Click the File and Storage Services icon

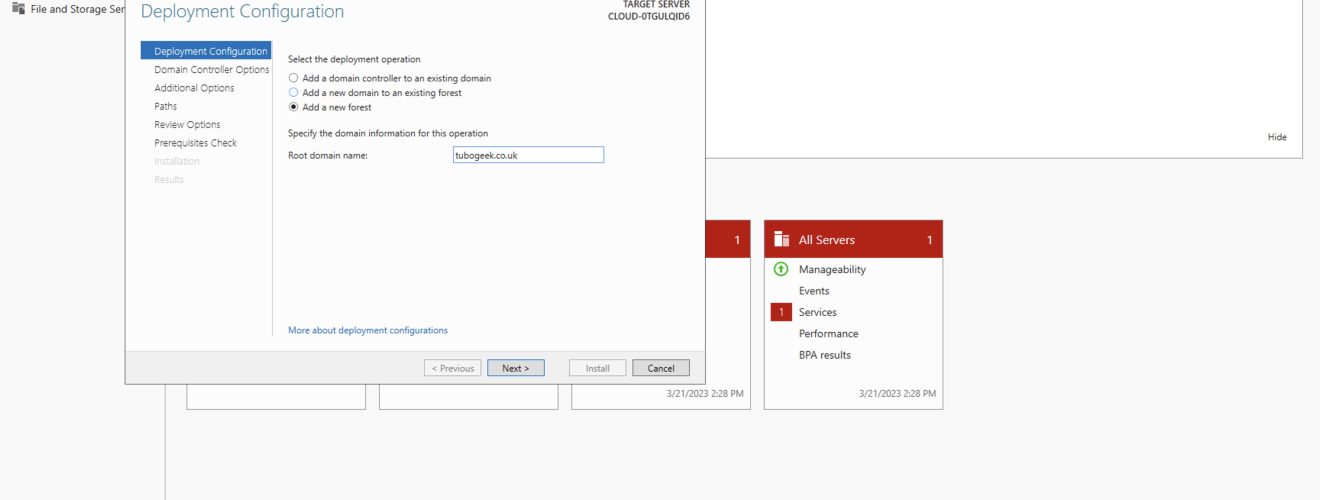click(18, 9)
